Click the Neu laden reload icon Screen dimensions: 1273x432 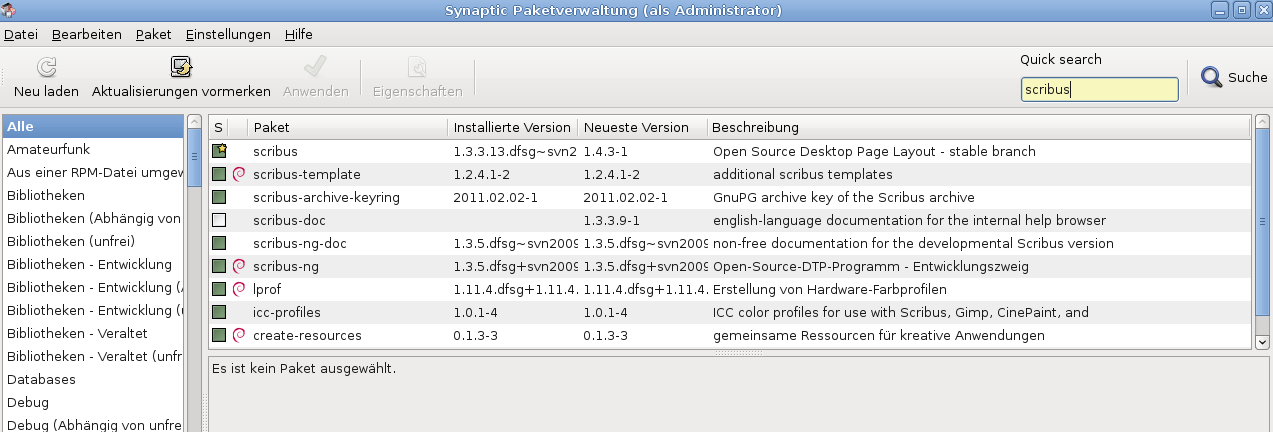tap(47, 67)
